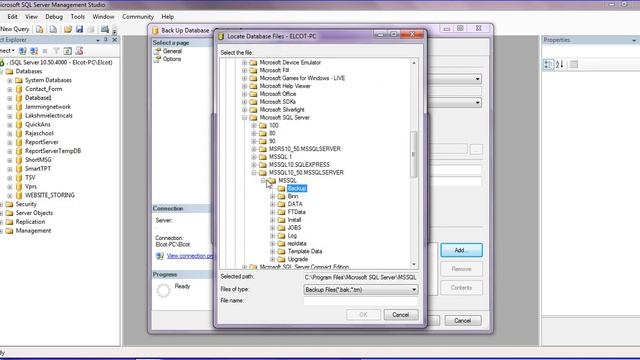Open the Edit menu
The height and width of the screenshot is (360, 640).
pyautogui.click(x=12, y=17)
